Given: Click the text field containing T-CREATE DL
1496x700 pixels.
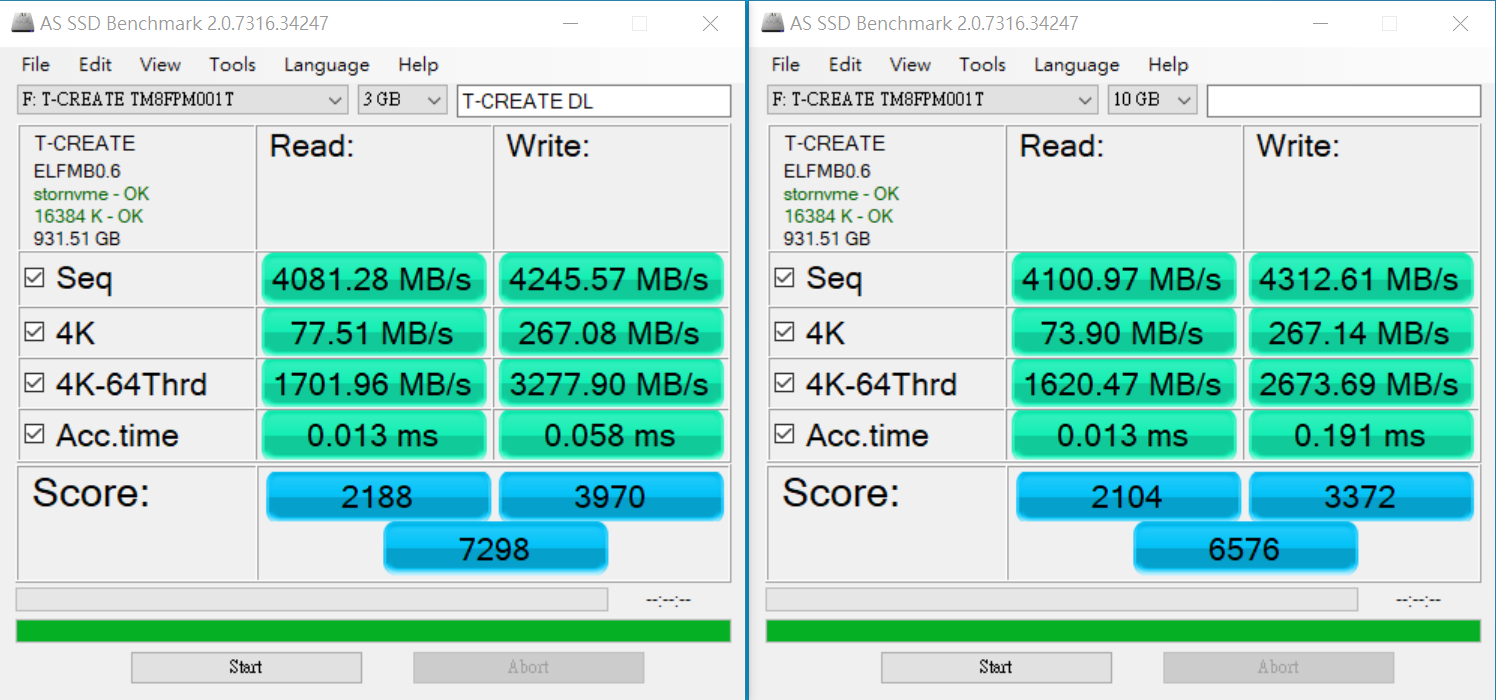Looking at the screenshot, I should coord(594,101).
